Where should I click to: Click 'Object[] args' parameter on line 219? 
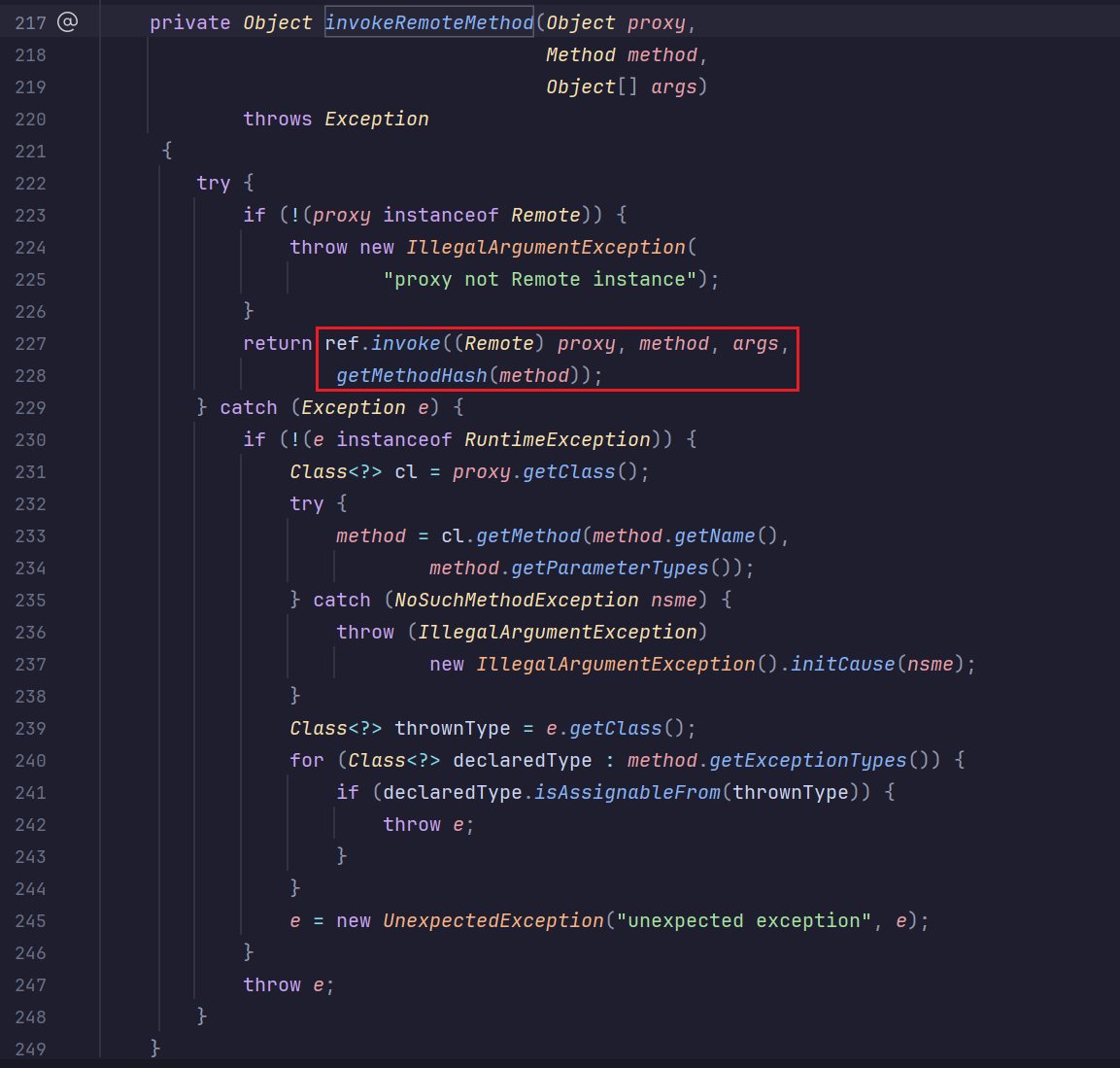click(622, 87)
